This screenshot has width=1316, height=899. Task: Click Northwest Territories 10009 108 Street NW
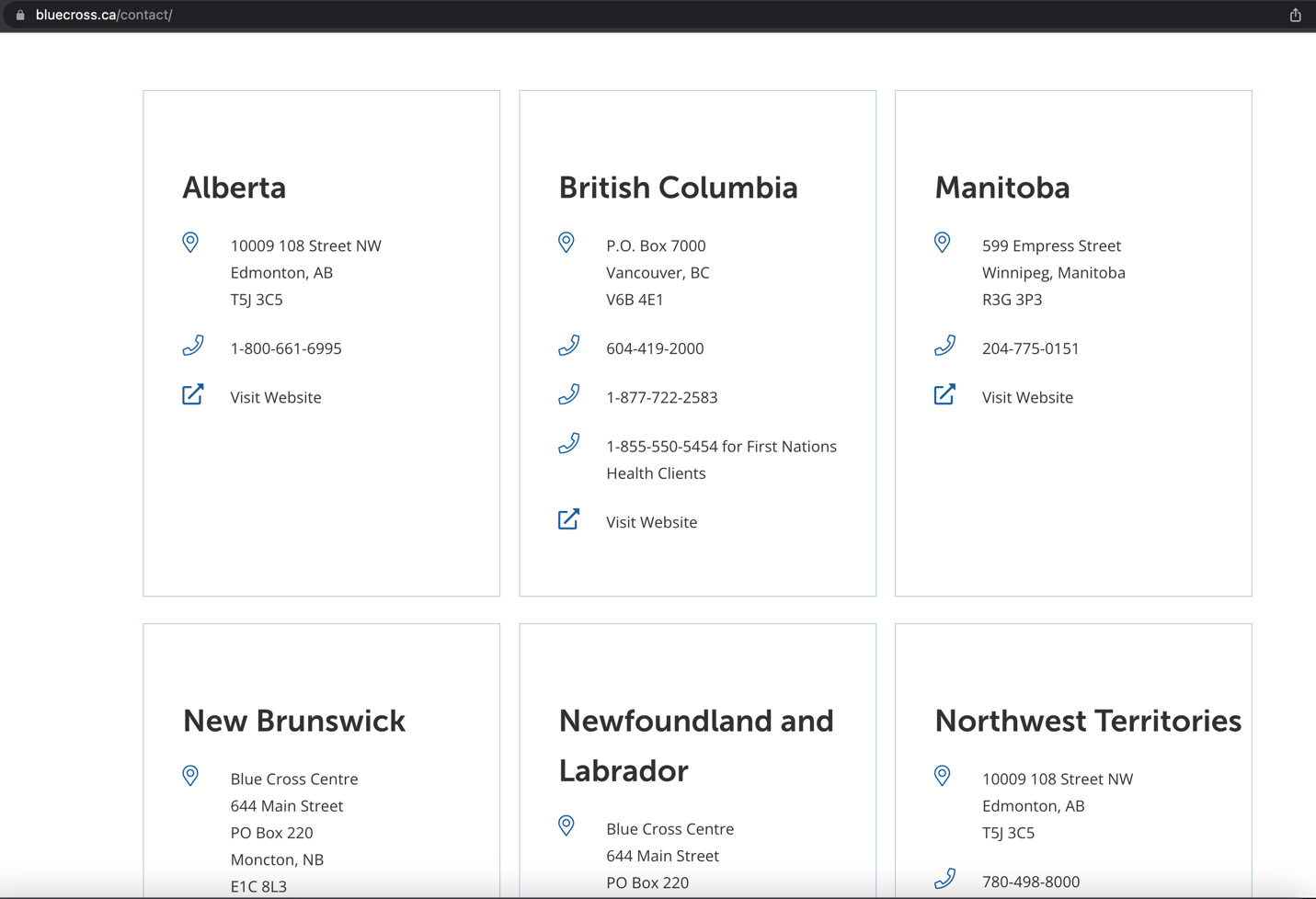(1058, 779)
